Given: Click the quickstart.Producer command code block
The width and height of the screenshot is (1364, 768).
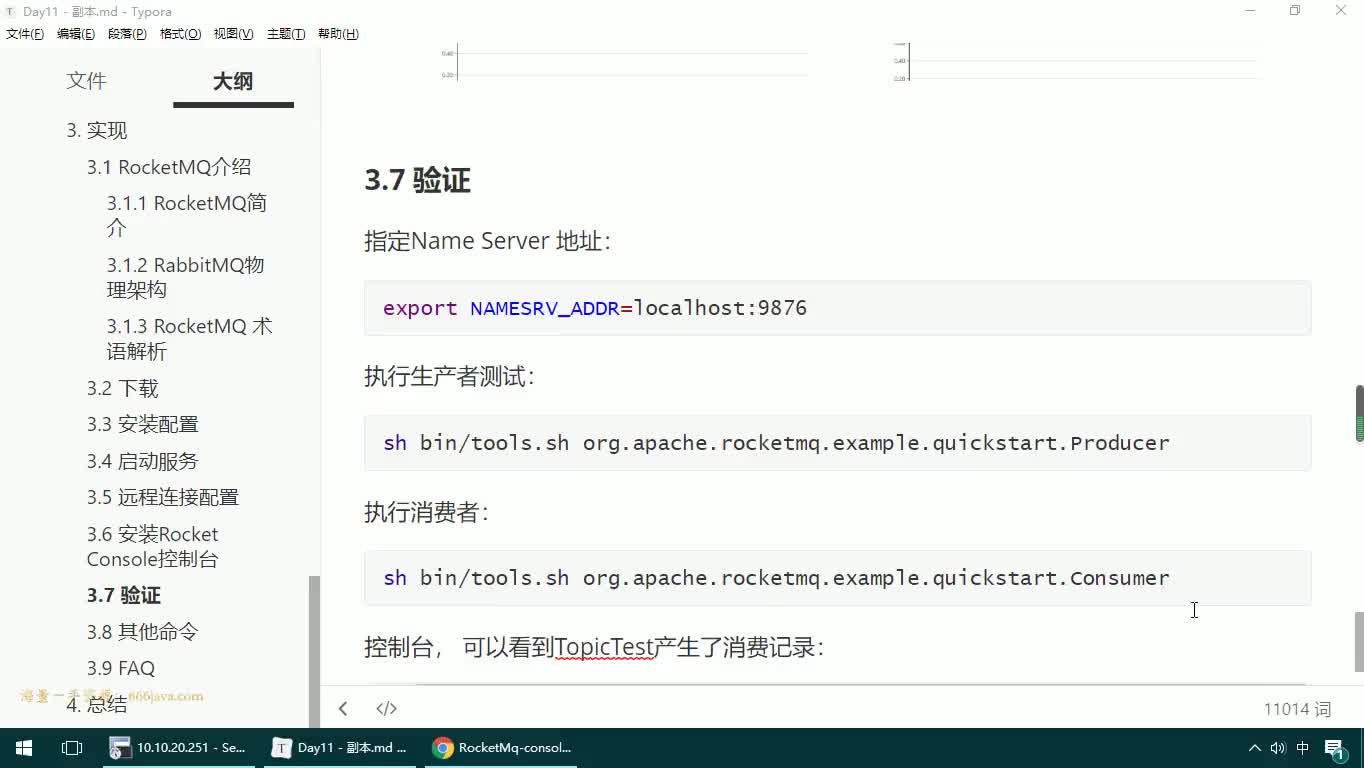Looking at the screenshot, I should click(838, 443).
